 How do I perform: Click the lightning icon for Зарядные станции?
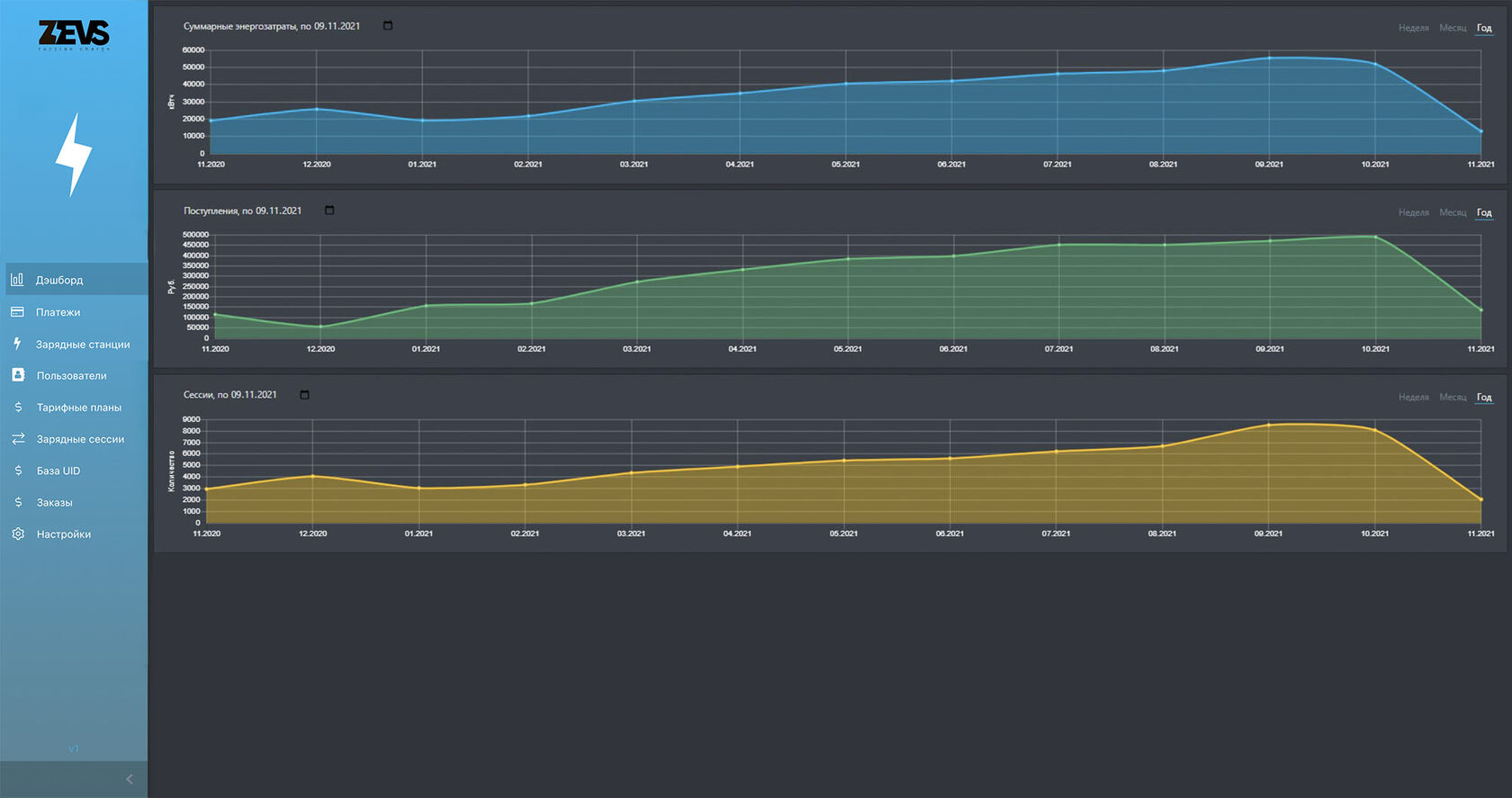pyautogui.click(x=17, y=344)
